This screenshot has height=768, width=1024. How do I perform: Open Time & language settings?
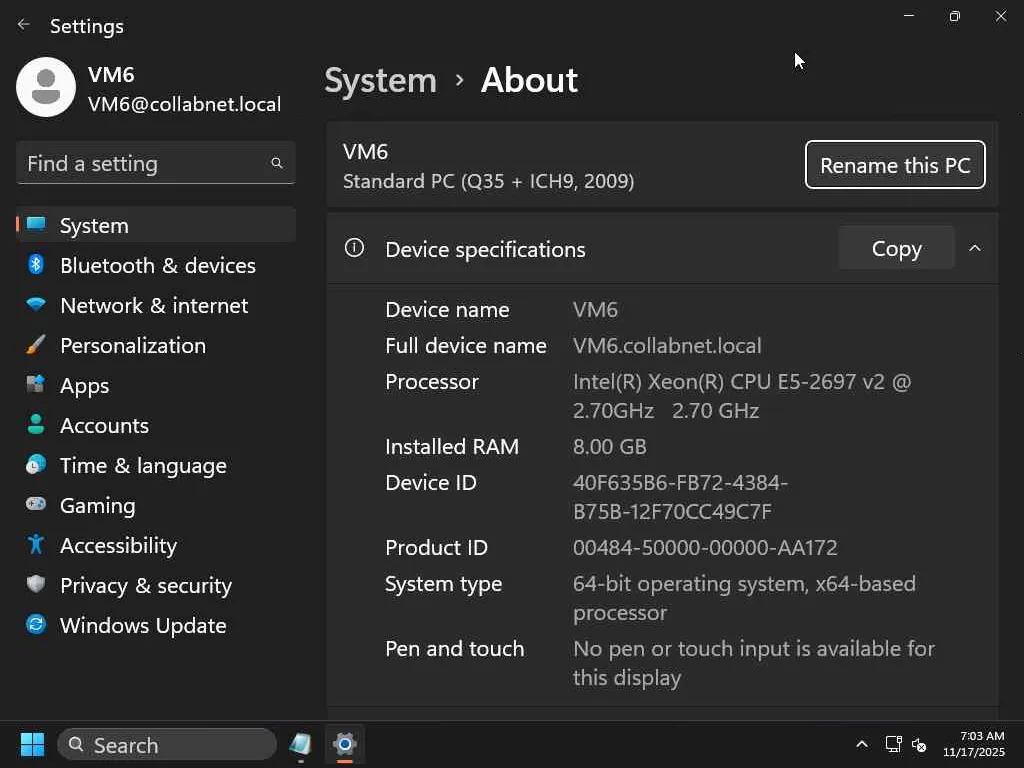pos(143,465)
